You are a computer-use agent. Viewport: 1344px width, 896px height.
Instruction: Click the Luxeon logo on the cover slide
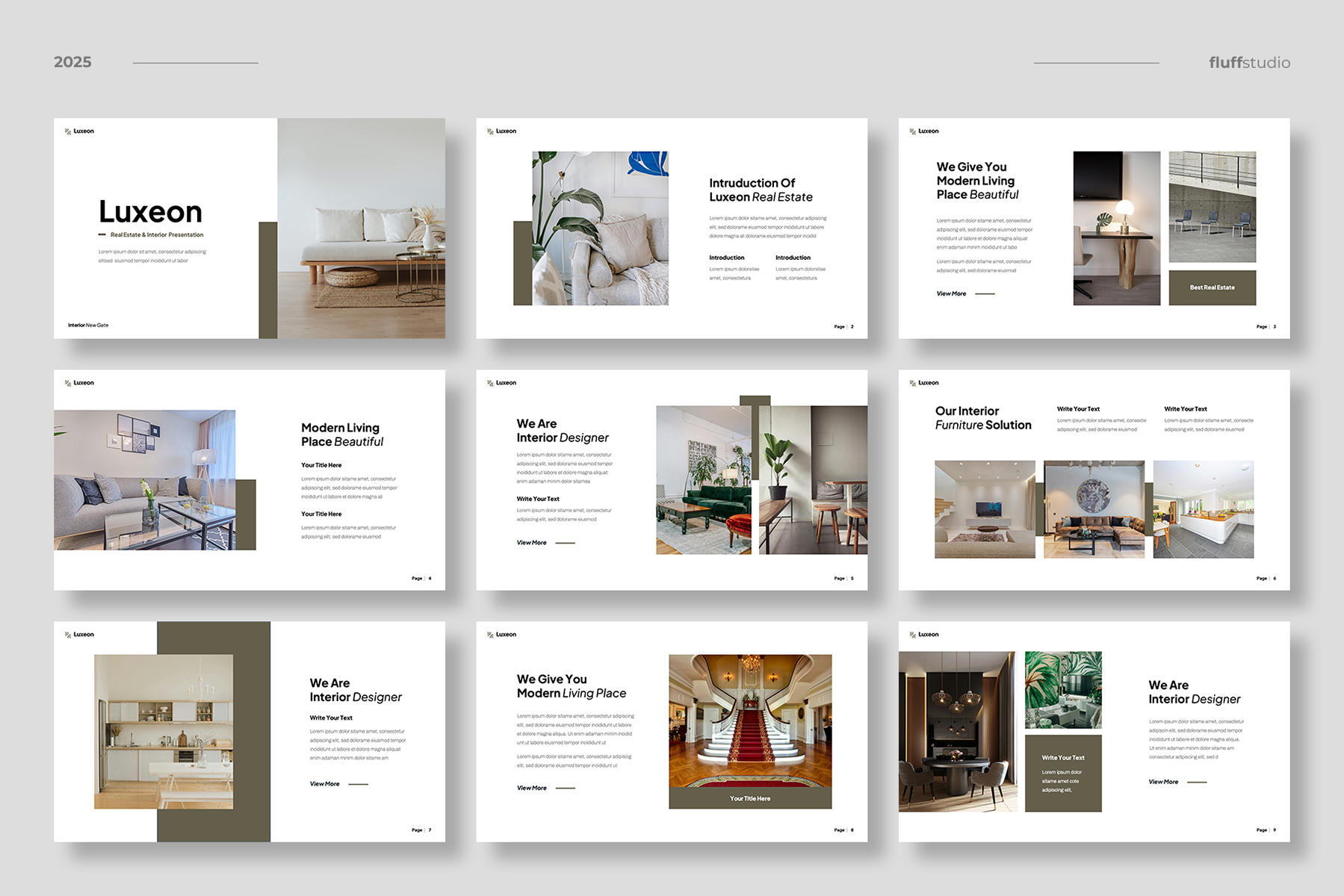(79, 131)
